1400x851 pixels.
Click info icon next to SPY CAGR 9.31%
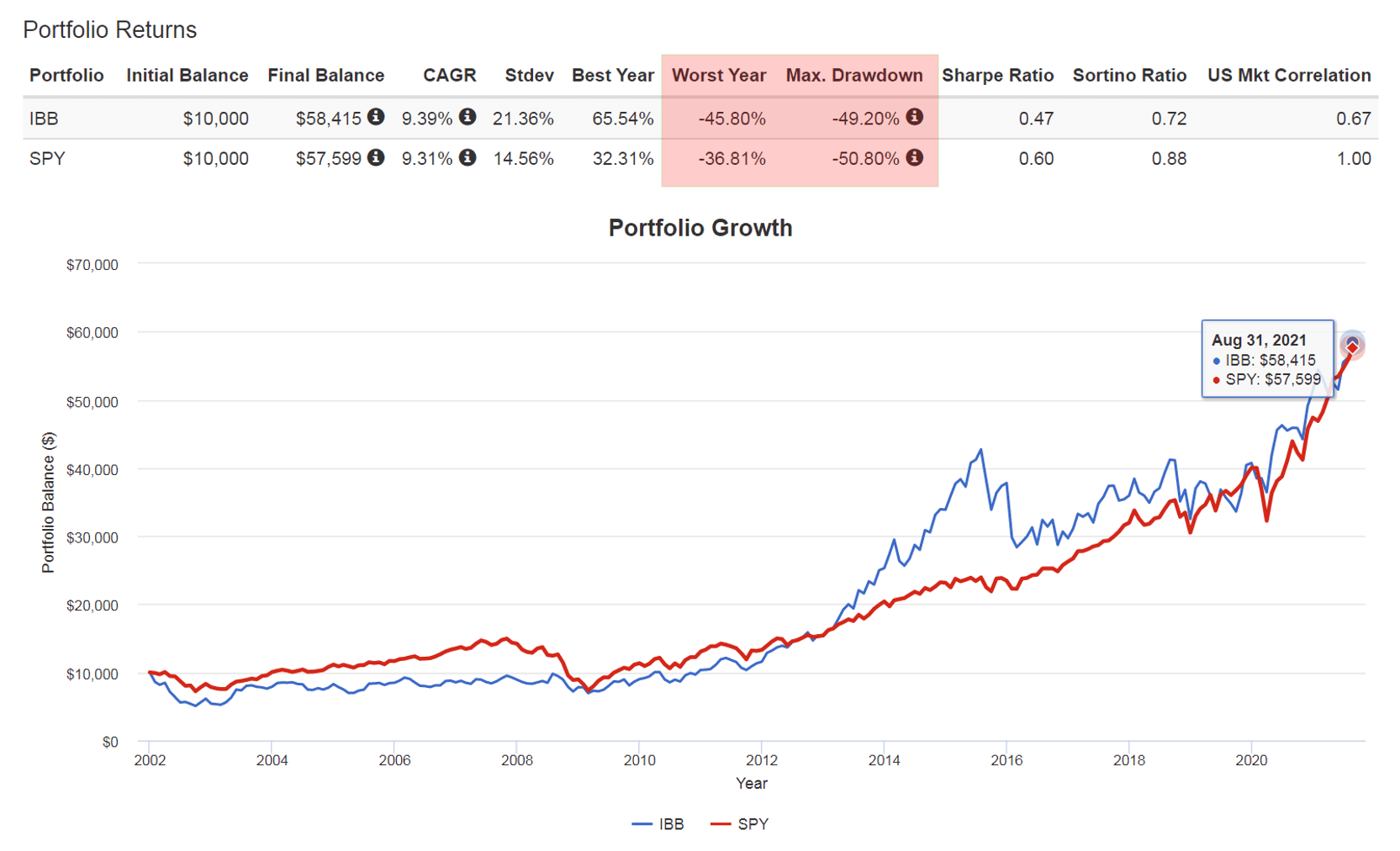(x=468, y=157)
